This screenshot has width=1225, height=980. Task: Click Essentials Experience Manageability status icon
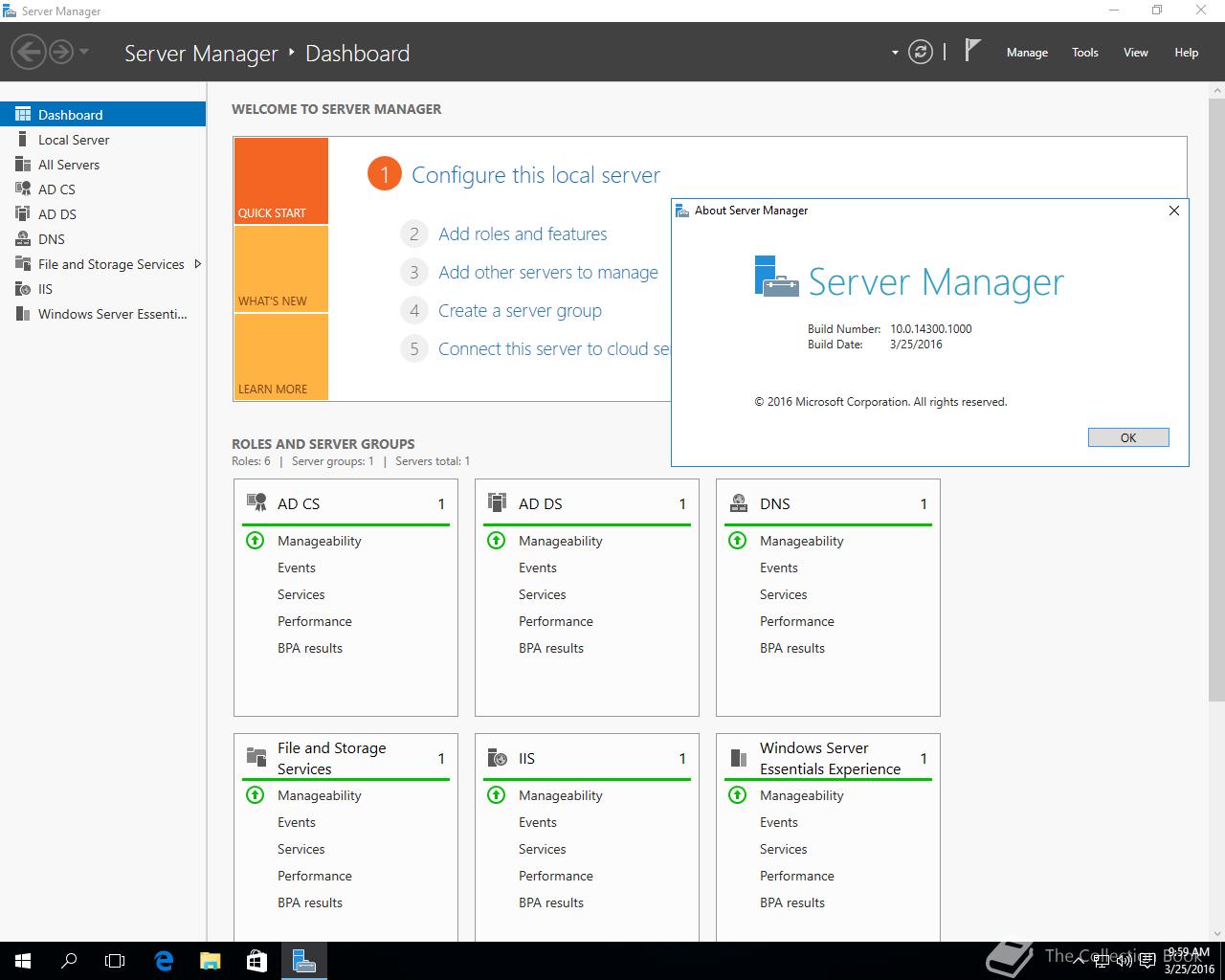[x=737, y=794]
